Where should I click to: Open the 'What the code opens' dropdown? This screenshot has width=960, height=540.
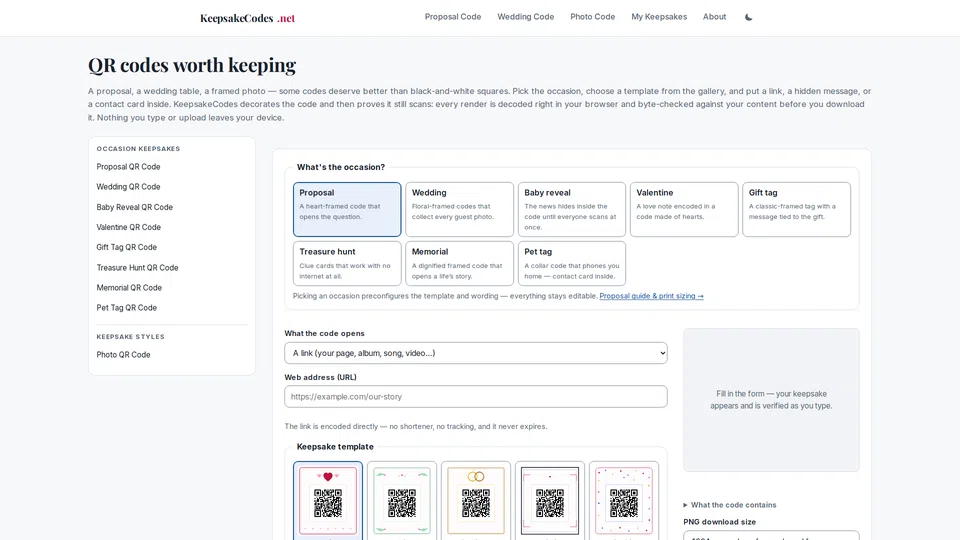(476, 353)
